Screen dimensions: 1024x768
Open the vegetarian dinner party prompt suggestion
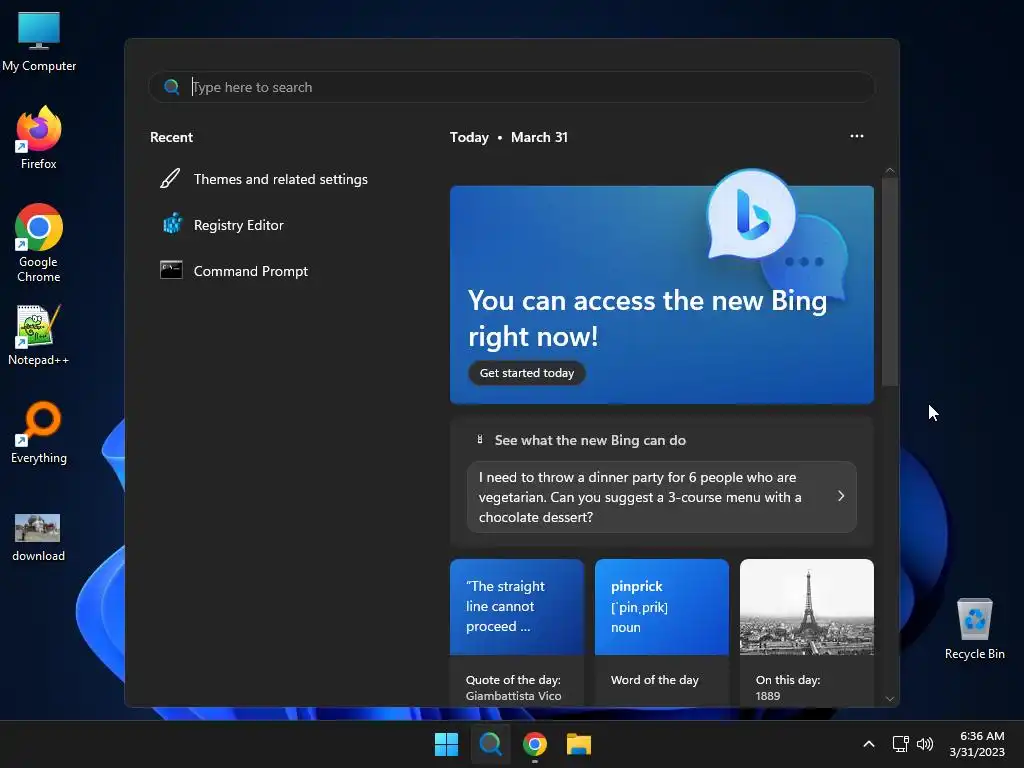coord(662,497)
